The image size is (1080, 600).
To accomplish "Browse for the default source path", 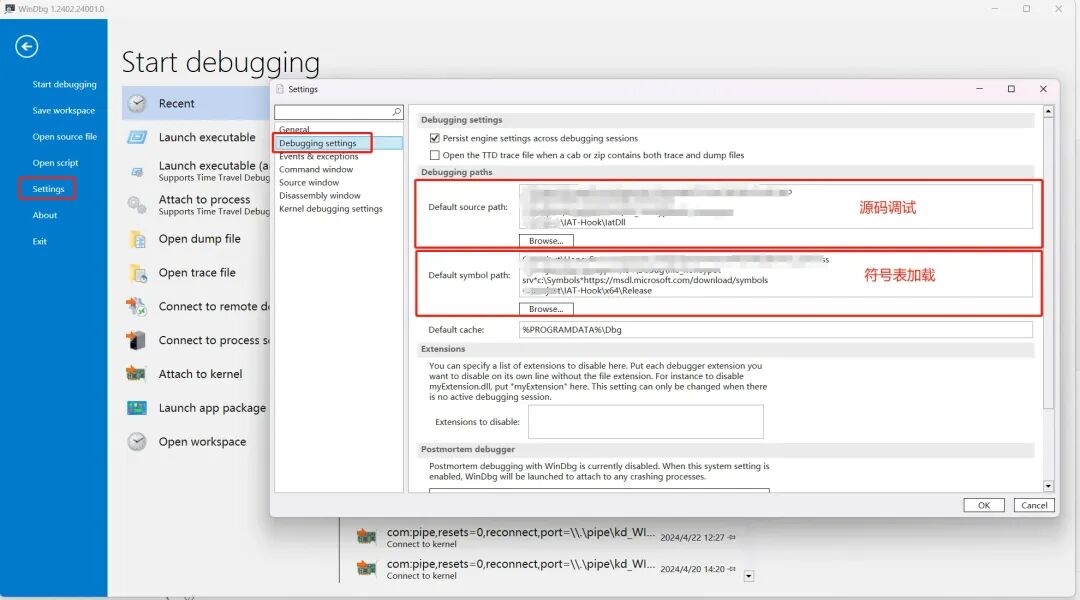I will click(x=546, y=241).
